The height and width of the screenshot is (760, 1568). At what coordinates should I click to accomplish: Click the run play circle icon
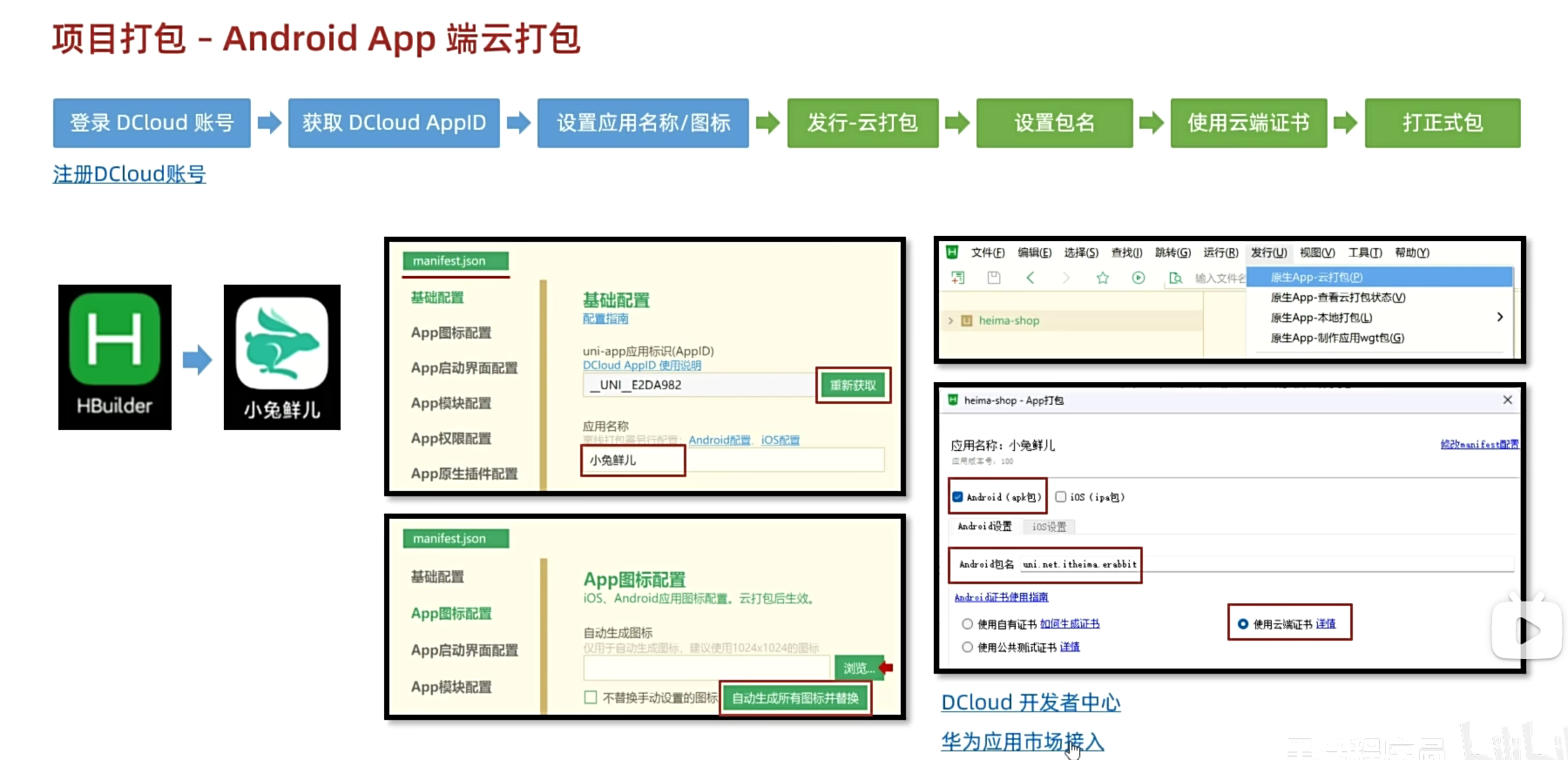point(1139,278)
